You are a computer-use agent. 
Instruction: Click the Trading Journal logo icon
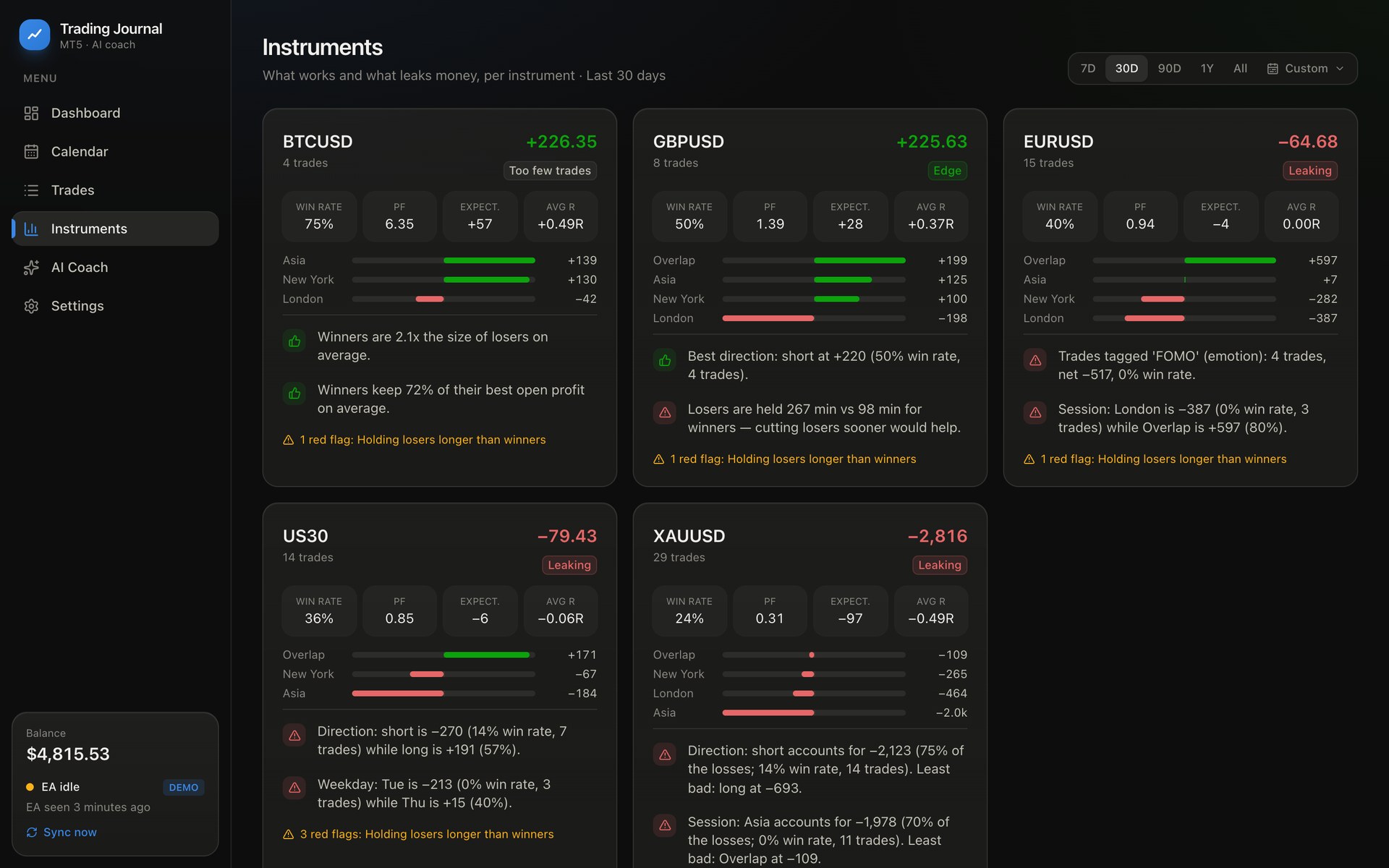click(x=35, y=35)
